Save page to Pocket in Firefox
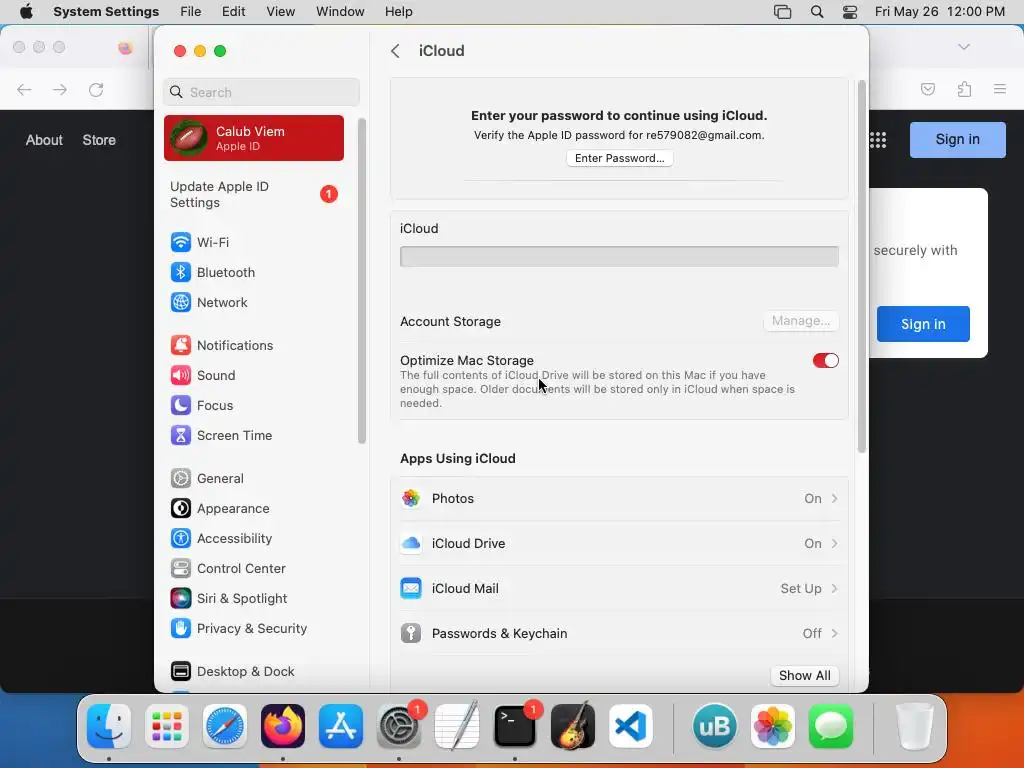1024x768 pixels. pyautogui.click(x=928, y=89)
